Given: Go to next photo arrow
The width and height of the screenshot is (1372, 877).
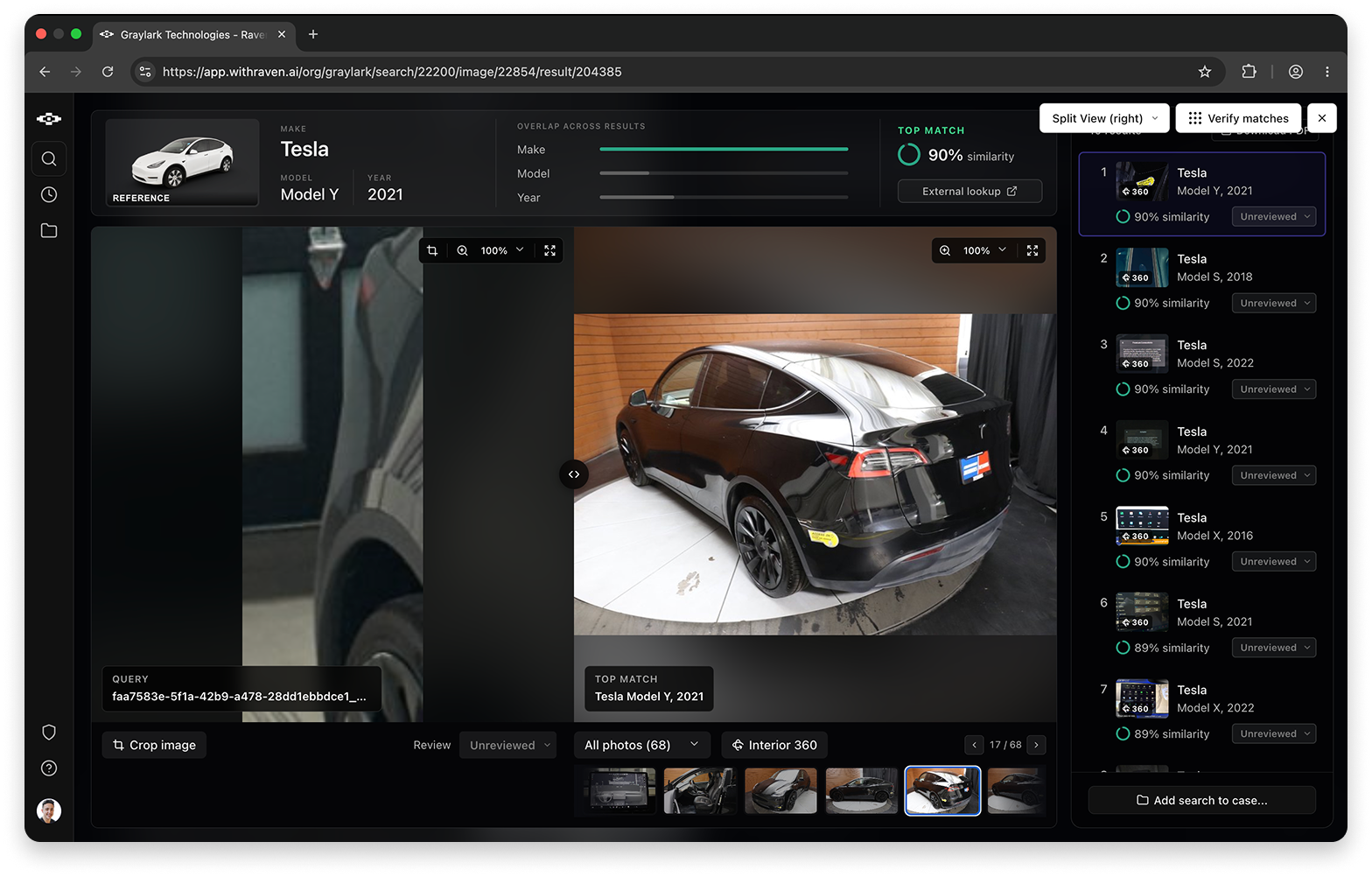Looking at the screenshot, I should 1036,745.
